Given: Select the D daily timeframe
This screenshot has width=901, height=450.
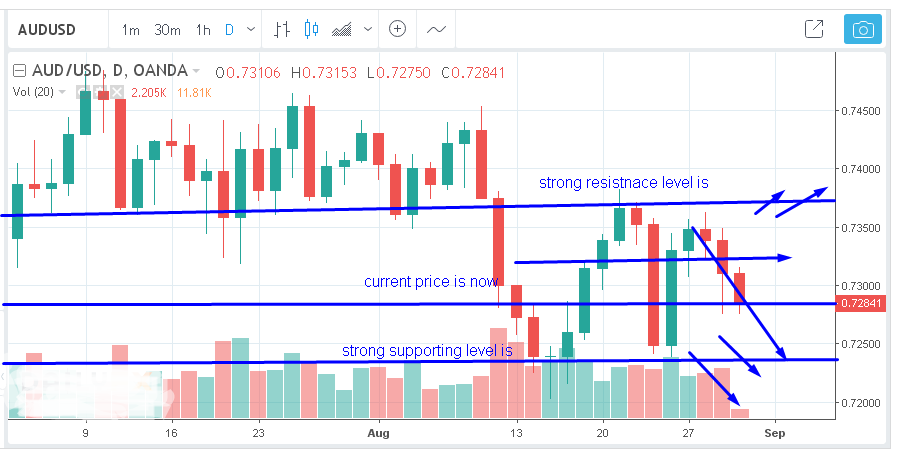Looking at the screenshot, I should [x=229, y=29].
